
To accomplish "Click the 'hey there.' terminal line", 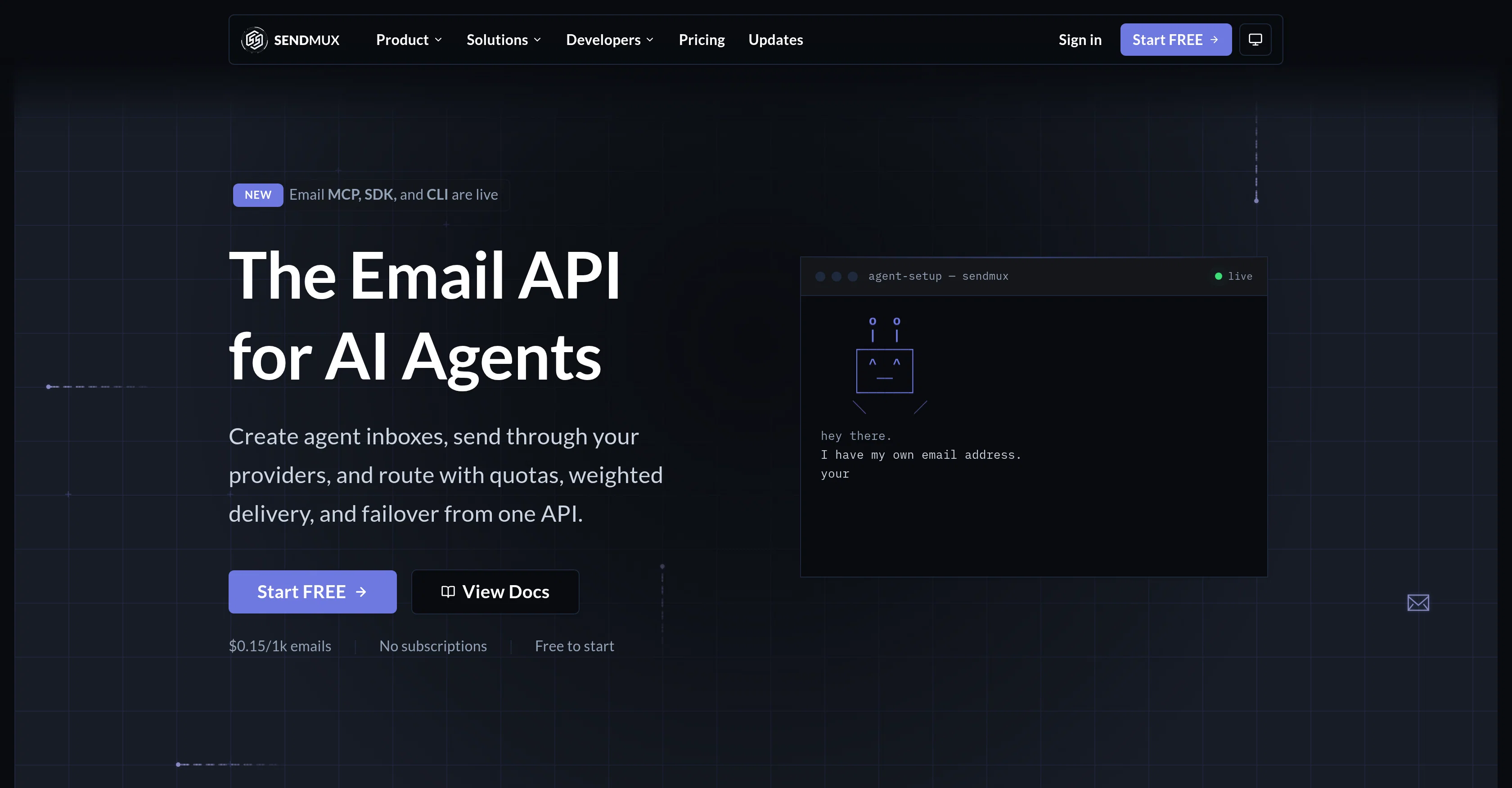I will [x=856, y=436].
